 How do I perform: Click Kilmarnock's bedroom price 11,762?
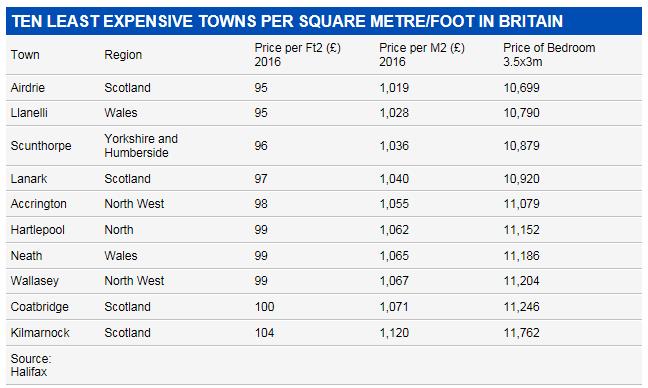(x=521, y=333)
